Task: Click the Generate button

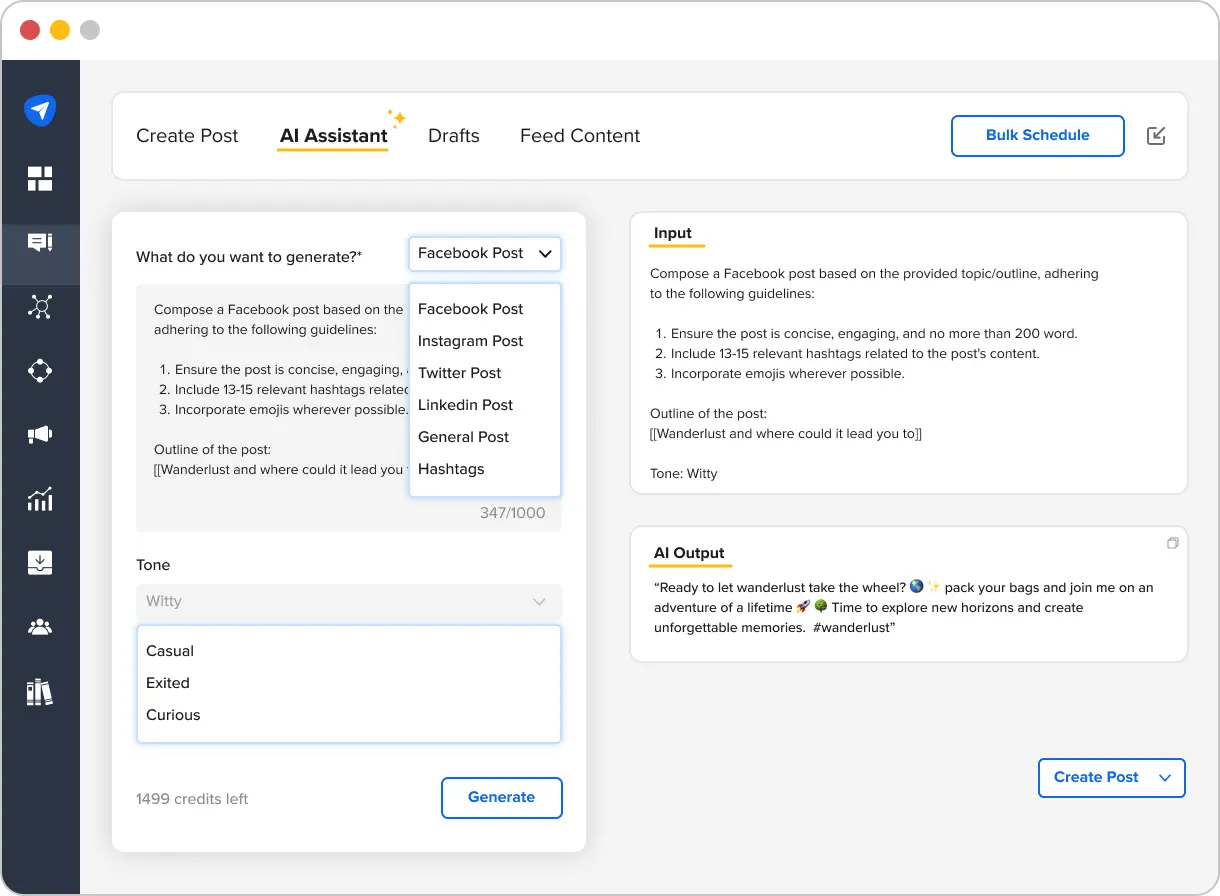Action: pyautogui.click(x=501, y=797)
